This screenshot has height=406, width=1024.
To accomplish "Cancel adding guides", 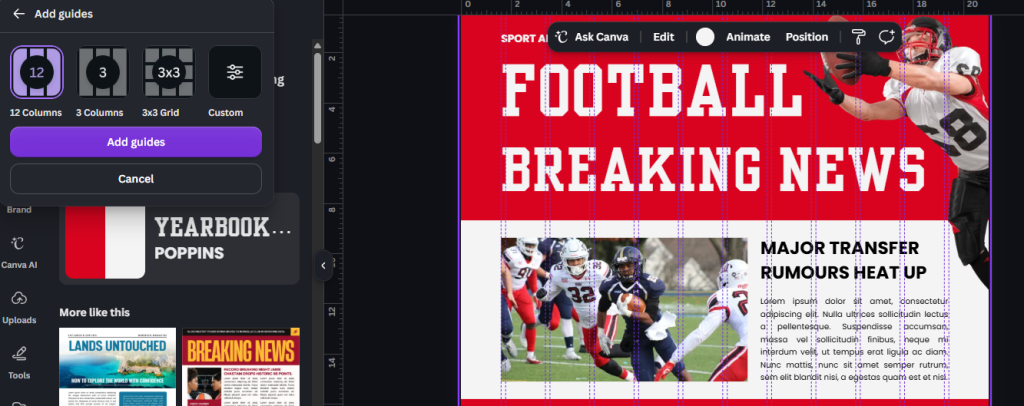I will [136, 178].
